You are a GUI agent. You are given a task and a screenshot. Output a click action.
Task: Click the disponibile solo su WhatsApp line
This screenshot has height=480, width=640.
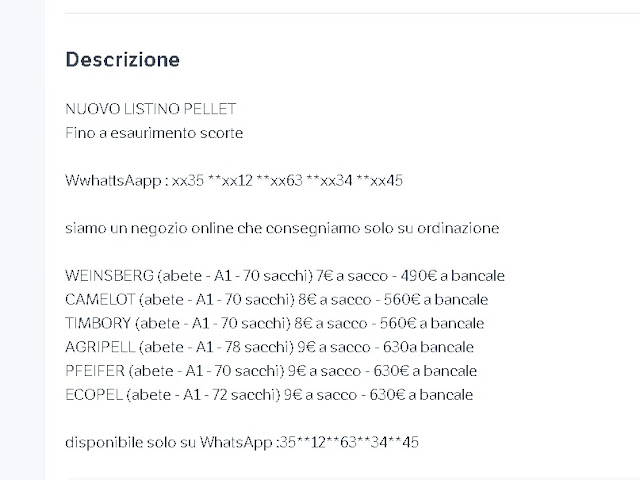pos(242,442)
